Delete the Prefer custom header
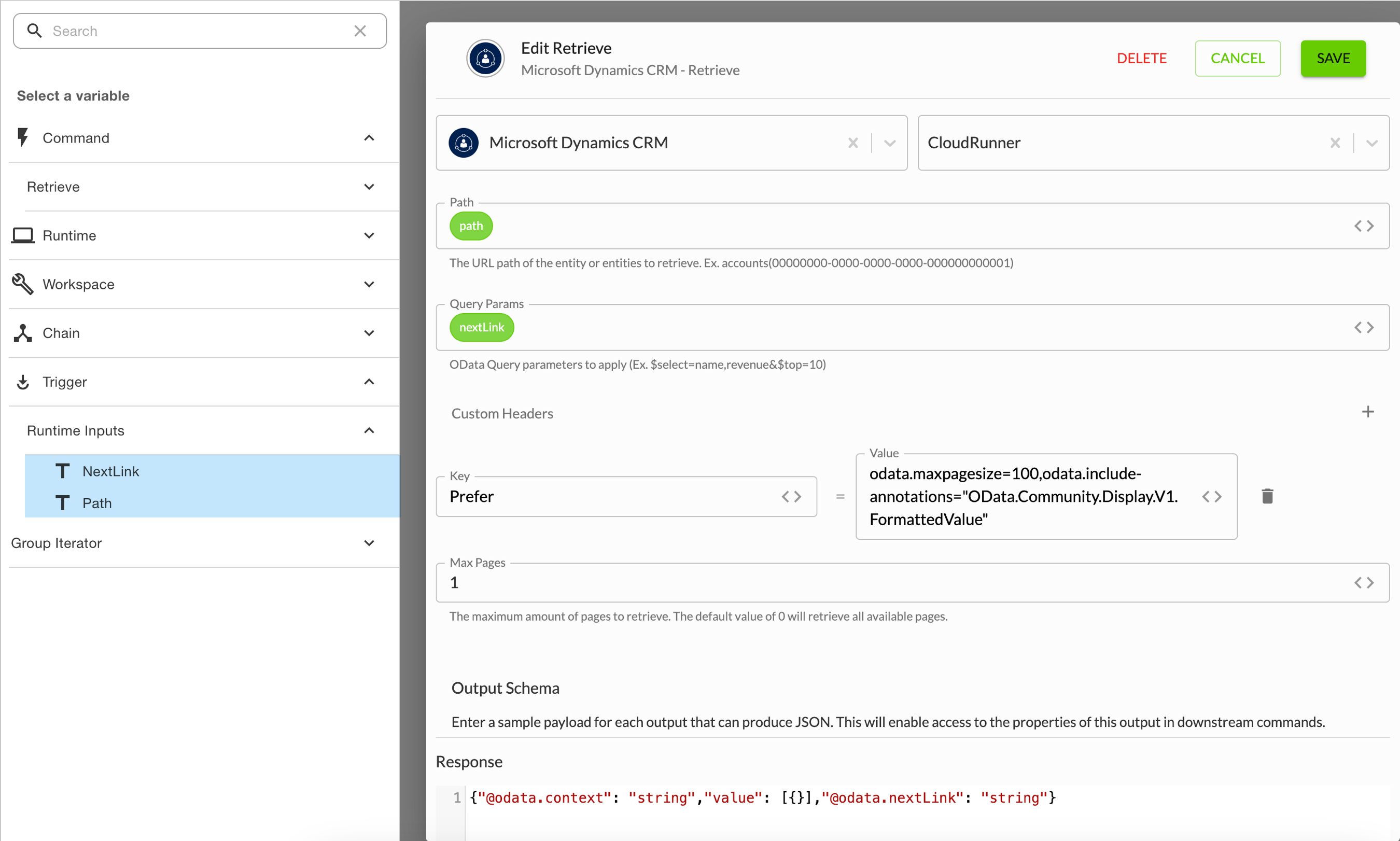 (1267, 496)
